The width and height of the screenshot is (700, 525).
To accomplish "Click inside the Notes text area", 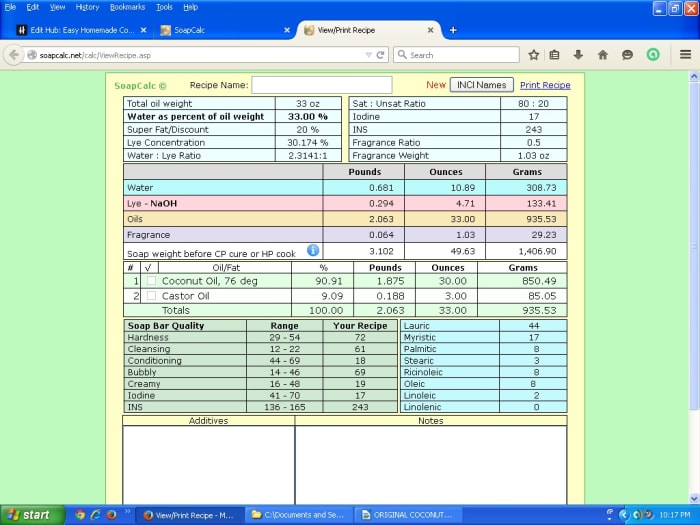I will pyautogui.click(x=431, y=465).
